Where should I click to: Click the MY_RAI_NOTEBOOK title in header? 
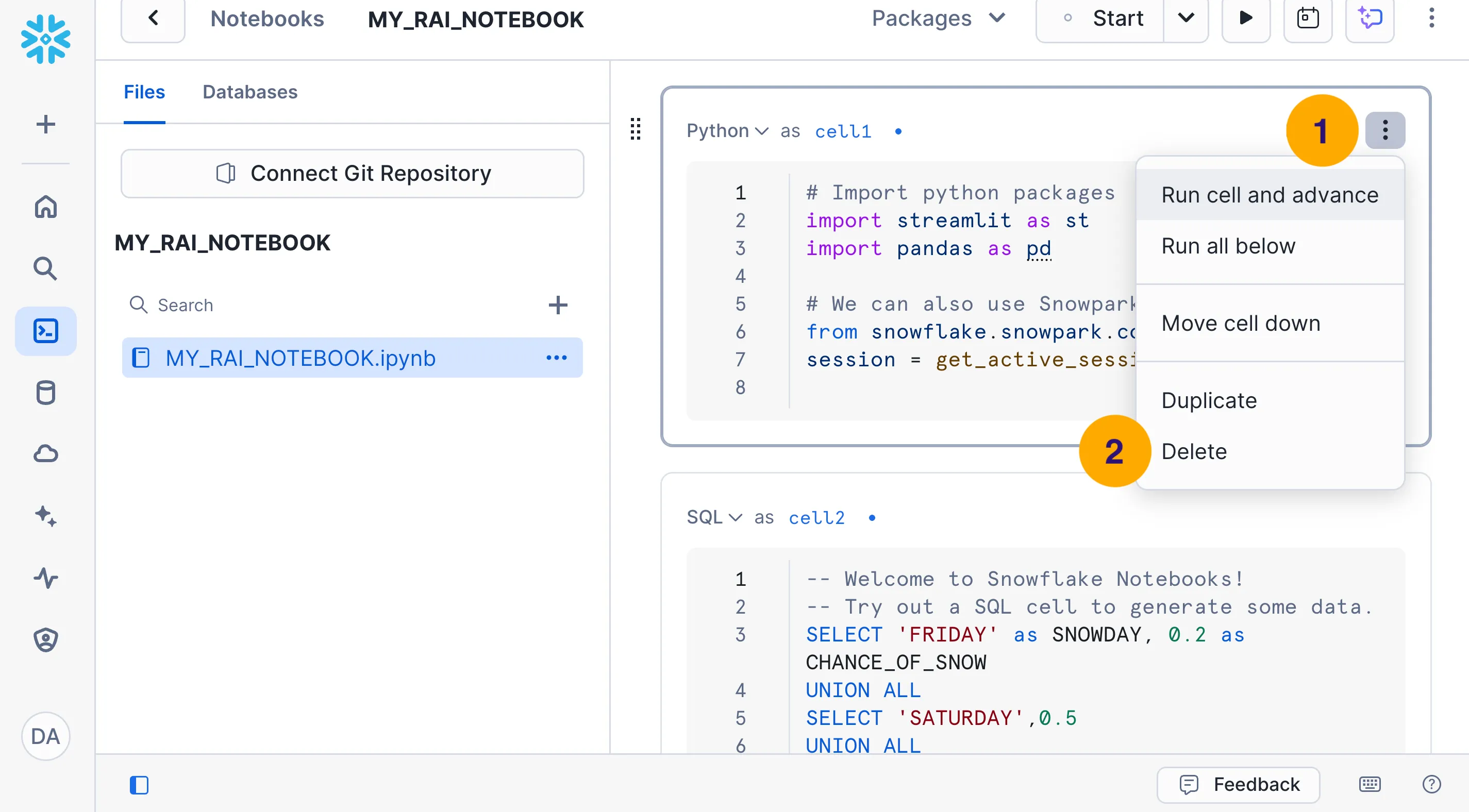476,19
